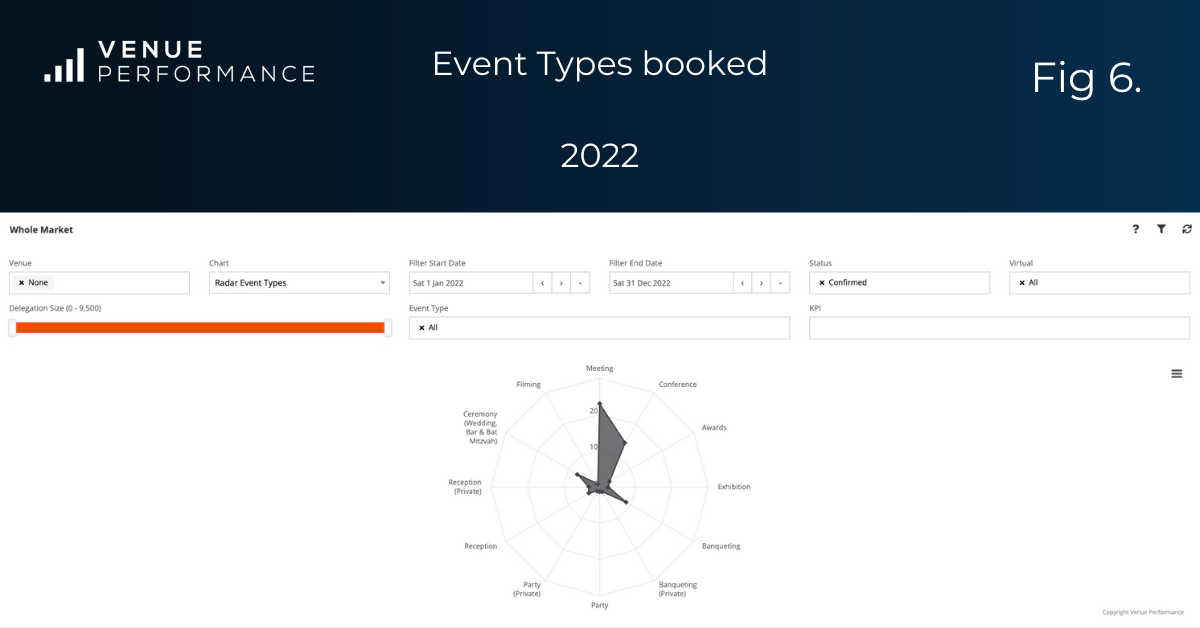Advance the filter start date forward
The height and width of the screenshot is (628, 1200).
click(x=561, y=283)
